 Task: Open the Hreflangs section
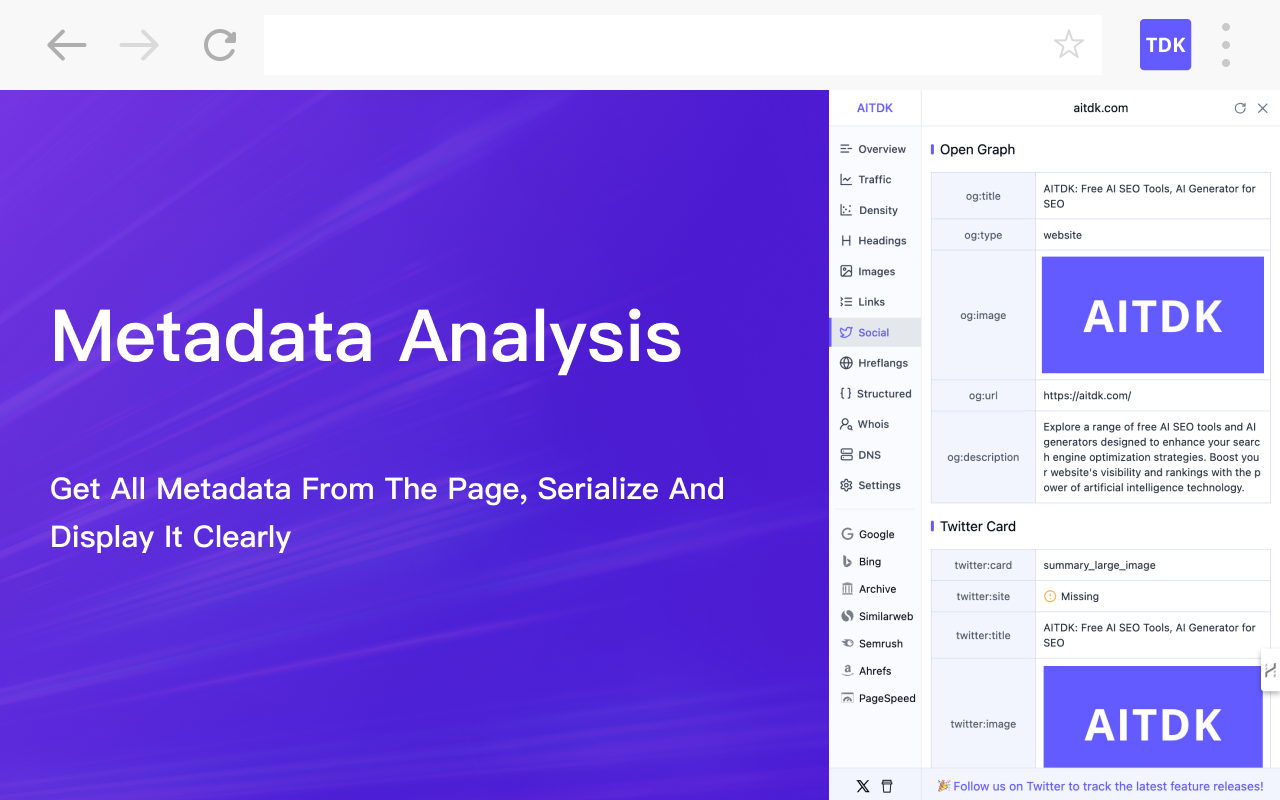click(x=875, y=363)
